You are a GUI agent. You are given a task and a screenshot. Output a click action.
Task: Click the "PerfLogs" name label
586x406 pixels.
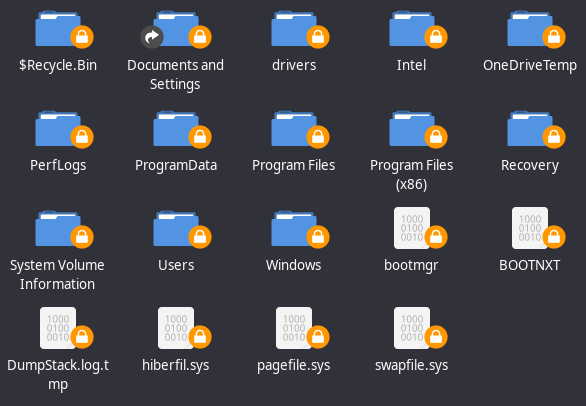(x=58, y=165)
